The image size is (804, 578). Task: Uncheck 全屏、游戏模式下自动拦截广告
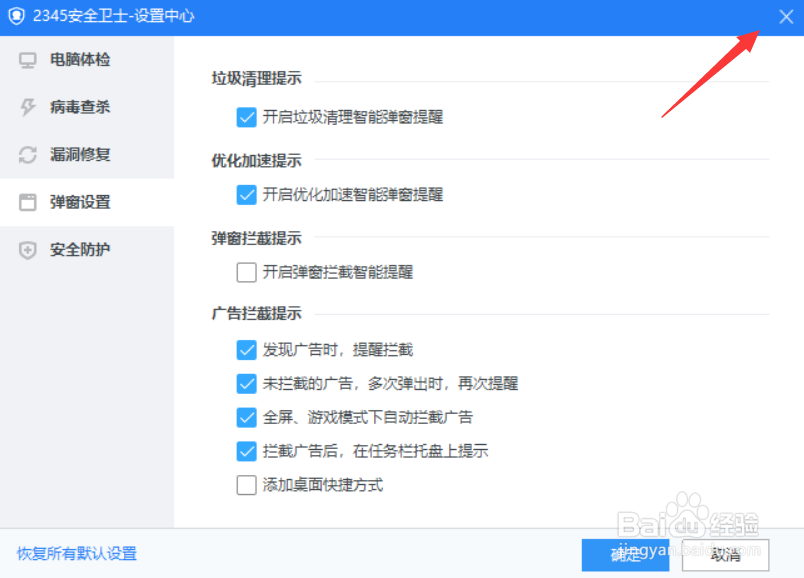pyautogui.click(x=247, y=417)
